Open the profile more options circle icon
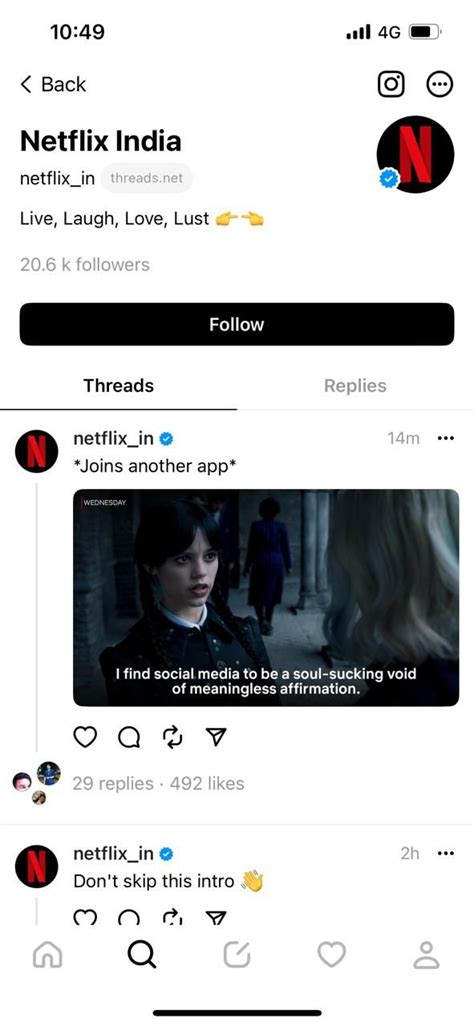This screenshot has width=474, height=1026. coord(440,84)
